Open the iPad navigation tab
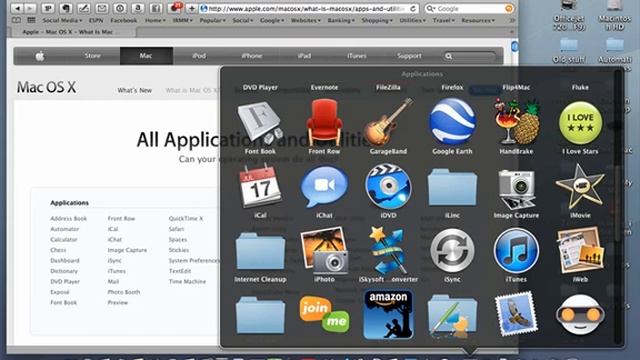This screenshot has height=360, width=640. coord(304,56)
